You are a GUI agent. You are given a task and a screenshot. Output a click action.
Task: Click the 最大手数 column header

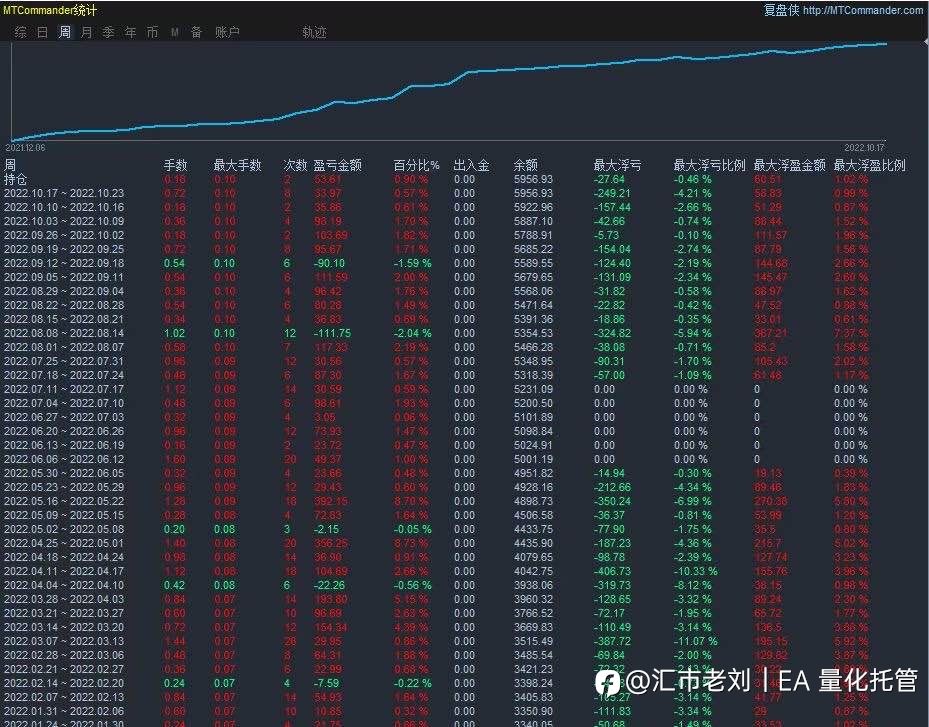coord(238,165)
